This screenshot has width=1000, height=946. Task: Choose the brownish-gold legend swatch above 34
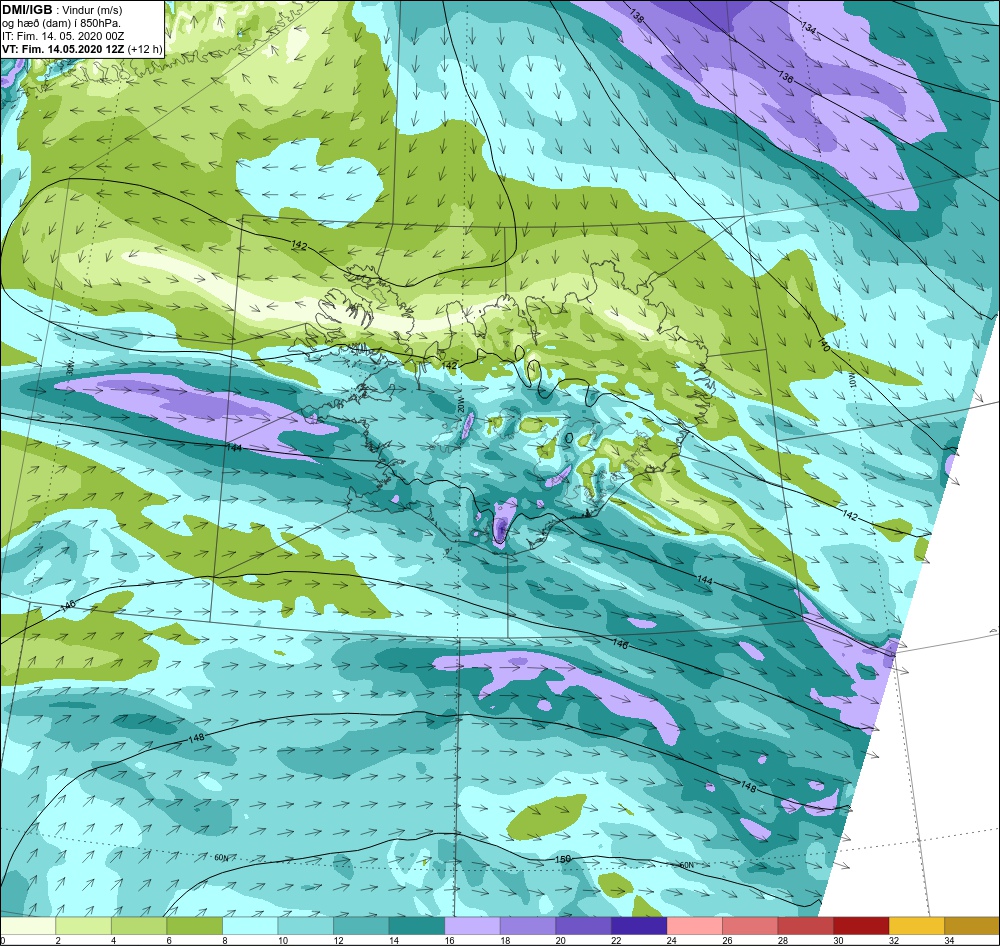point(971,925)
